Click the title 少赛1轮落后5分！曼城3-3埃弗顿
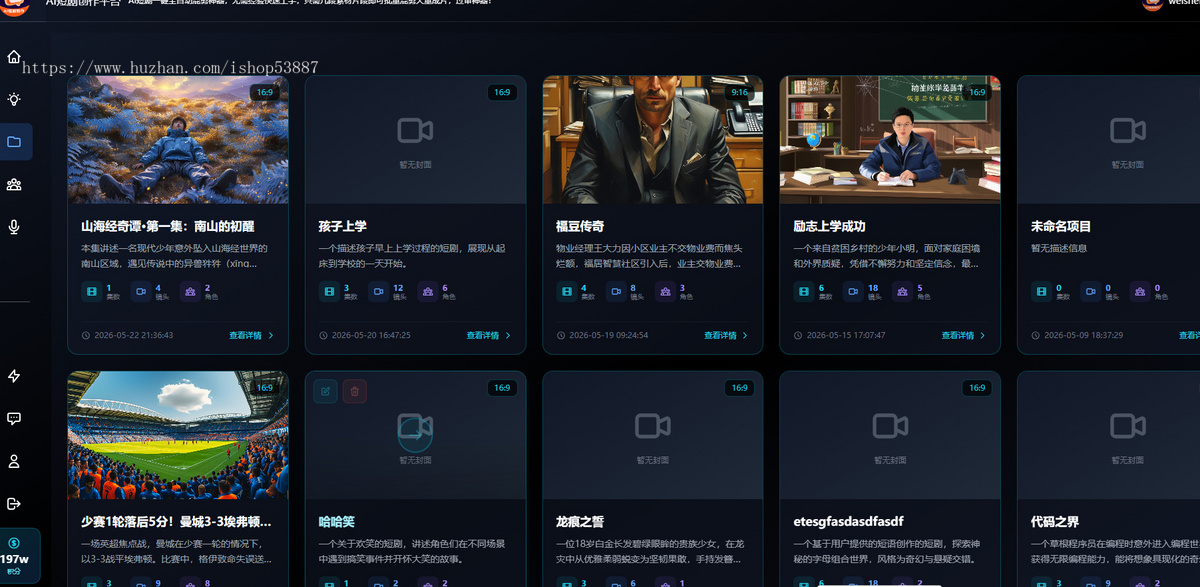 tap(174, 522)
